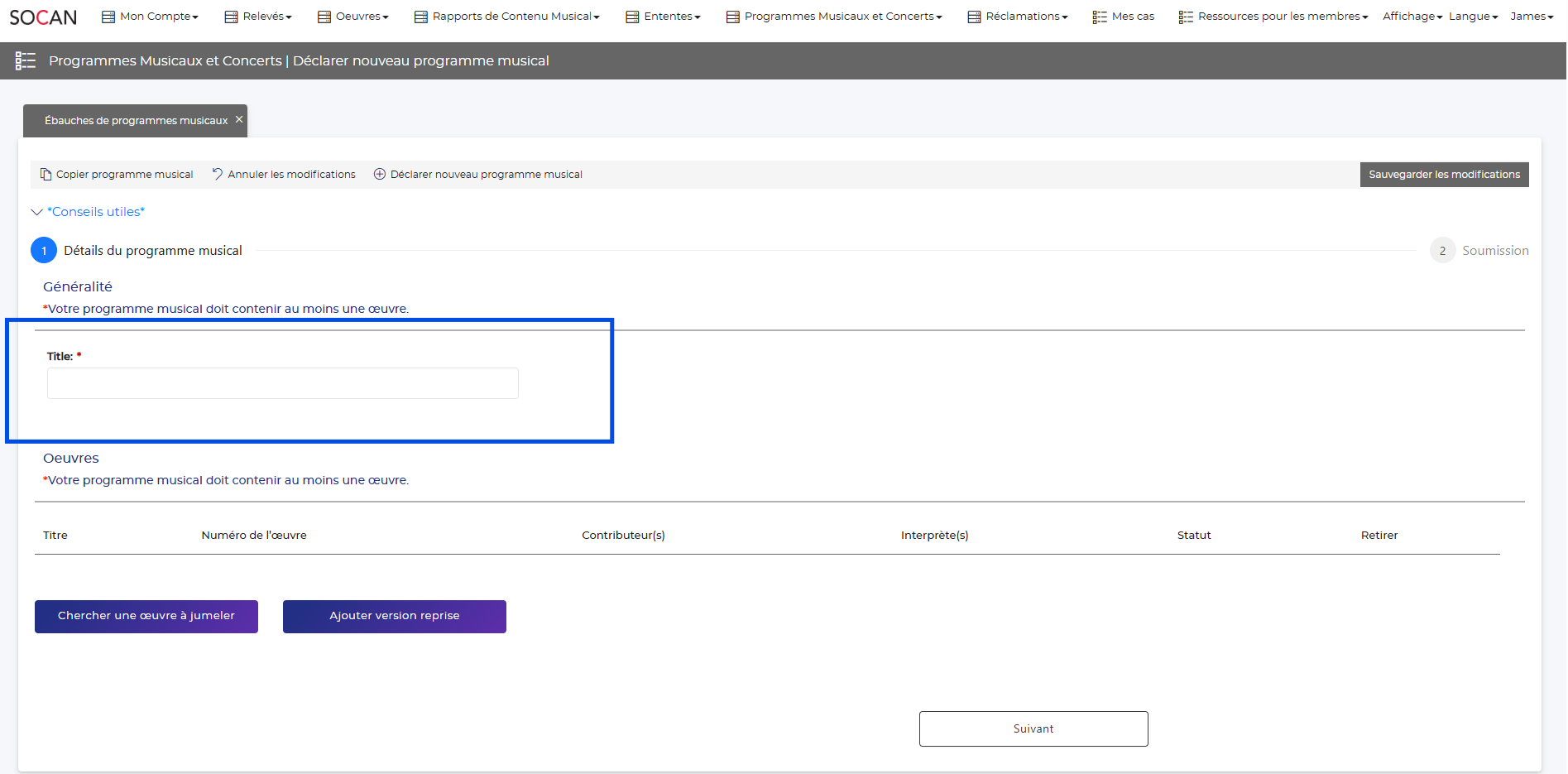Click the Suivant button
Viewport: 1568px width, 774px height.
click(x=1033, y=728)
